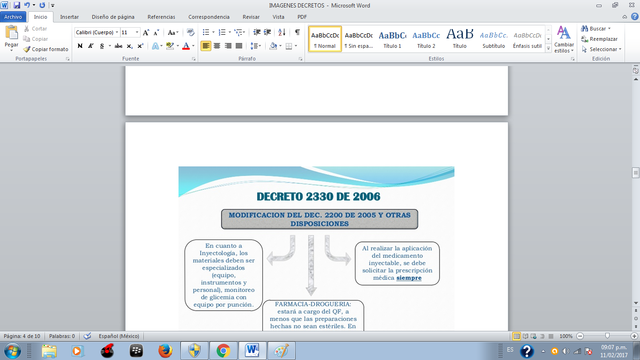The image size is (640, 360).
Task: Click decrease indent icon
Action: coord(257,32)
